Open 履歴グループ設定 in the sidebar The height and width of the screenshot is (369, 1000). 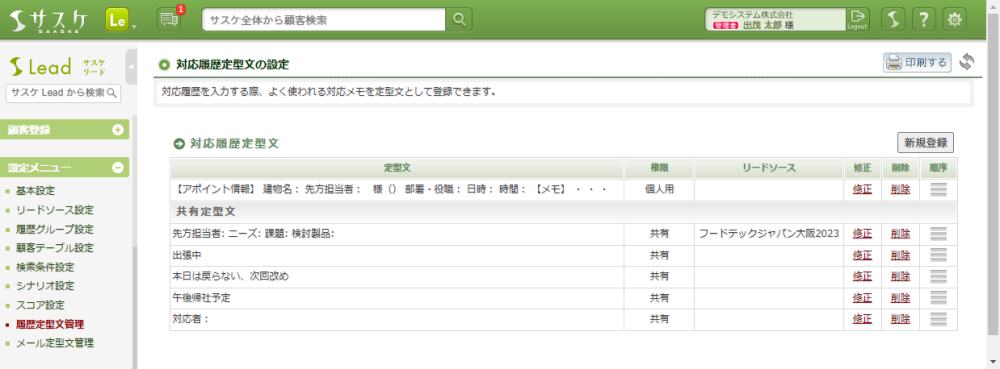click(x=55, y=229)
